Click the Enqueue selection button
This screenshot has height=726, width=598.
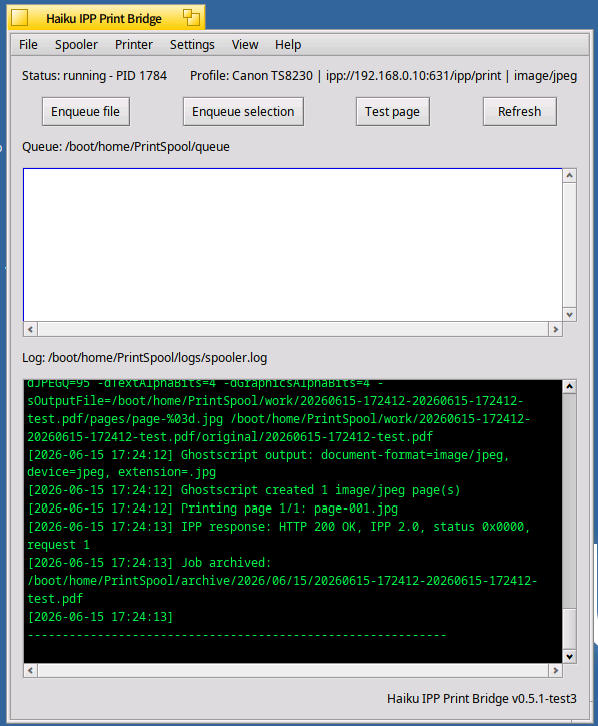[243, 112]
